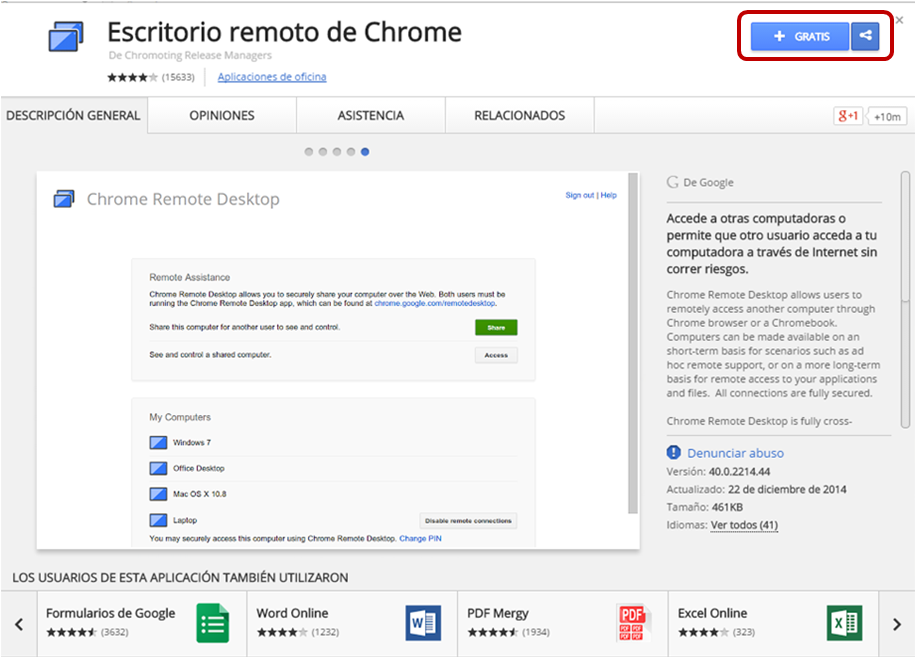Open the Excel Online card
The height and width of the screenshot is (658, 916).
(774, 624)
